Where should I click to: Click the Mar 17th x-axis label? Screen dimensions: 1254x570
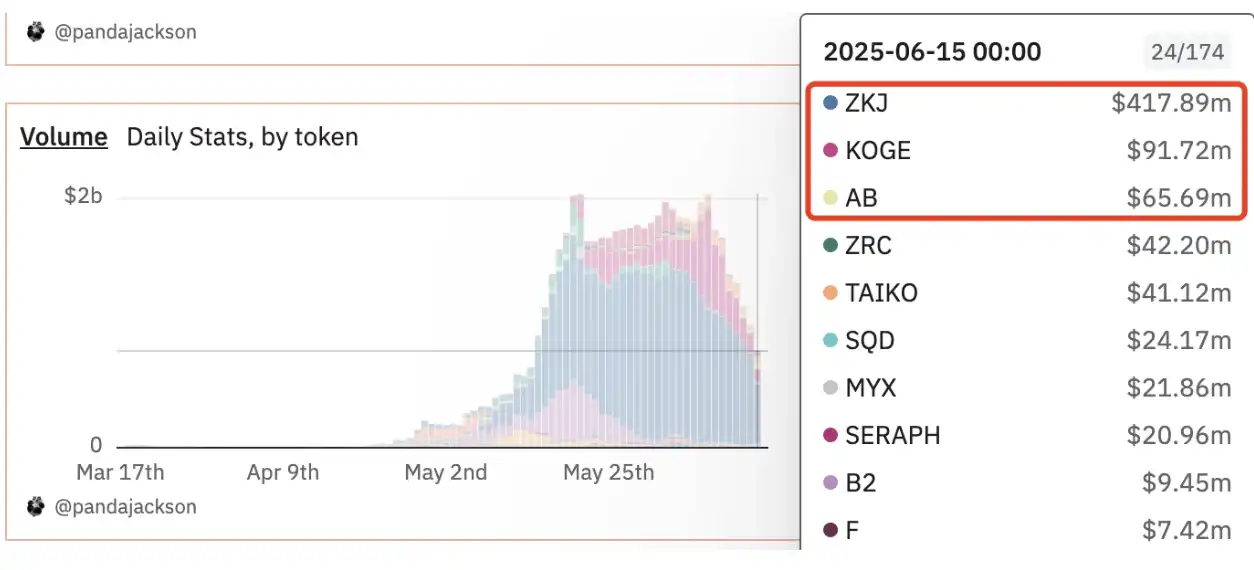pos(120,472)
